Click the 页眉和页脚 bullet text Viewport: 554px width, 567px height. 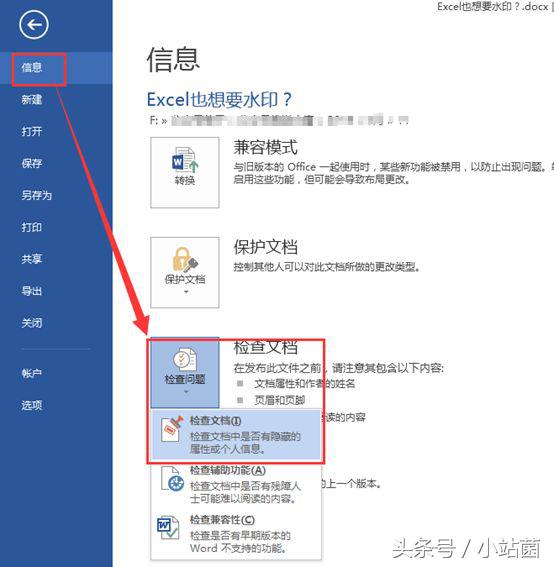280,400
